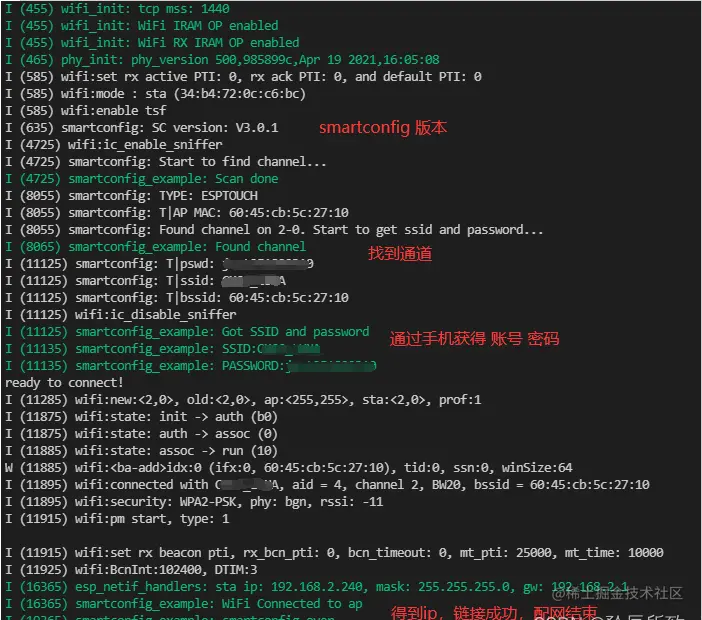Click 'wifi:state: assoc -> run (10)' line
702x620 pixels.
pyautogui.click(x=141, y=451)
